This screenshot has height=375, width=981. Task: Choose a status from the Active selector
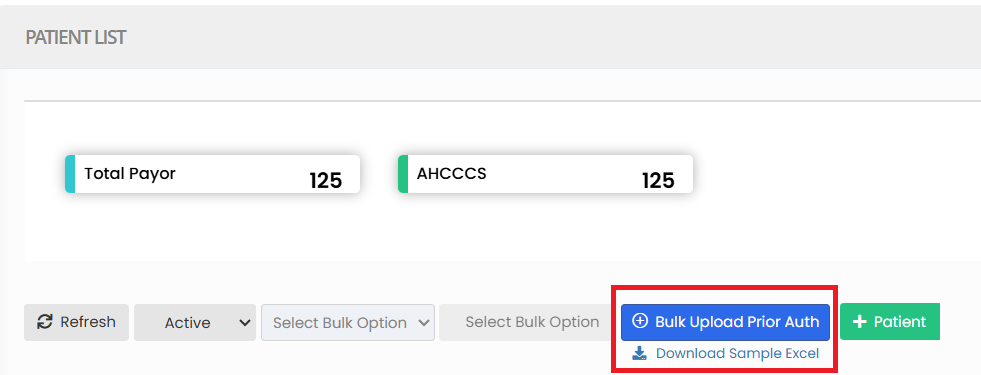[x=195, y=322]
